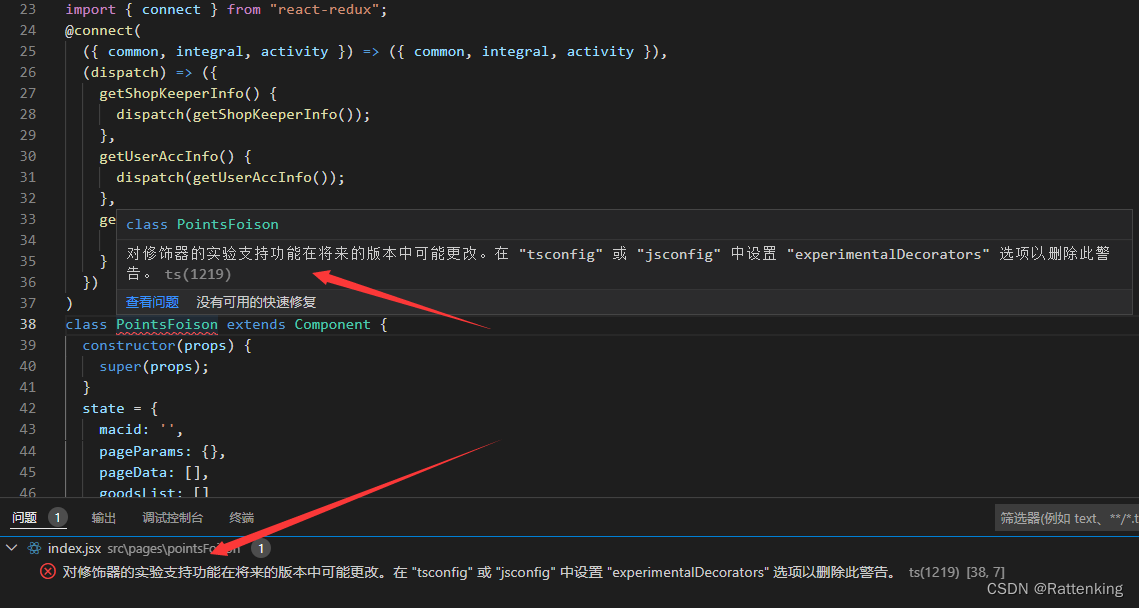Image resolution: width=1139 pixels, height=608 pixels.
Task: Click 没有可用的快速修复 text in hover popup
Action: (256, 302)
